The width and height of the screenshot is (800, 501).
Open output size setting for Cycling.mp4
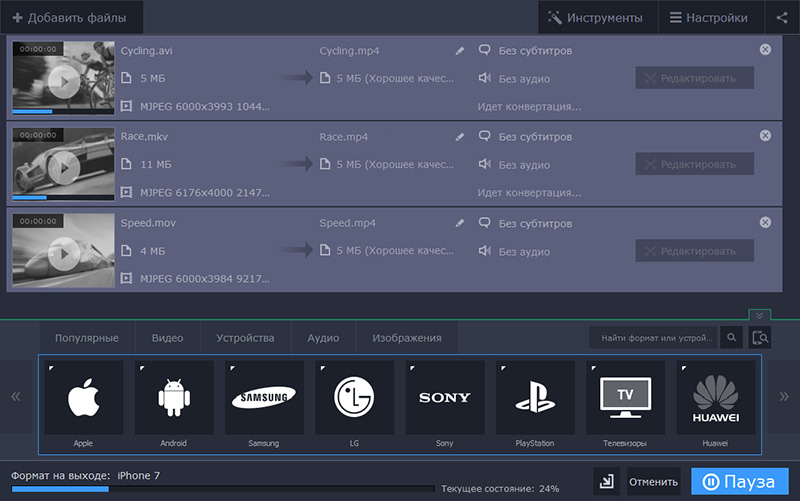(x=387, y=79)
